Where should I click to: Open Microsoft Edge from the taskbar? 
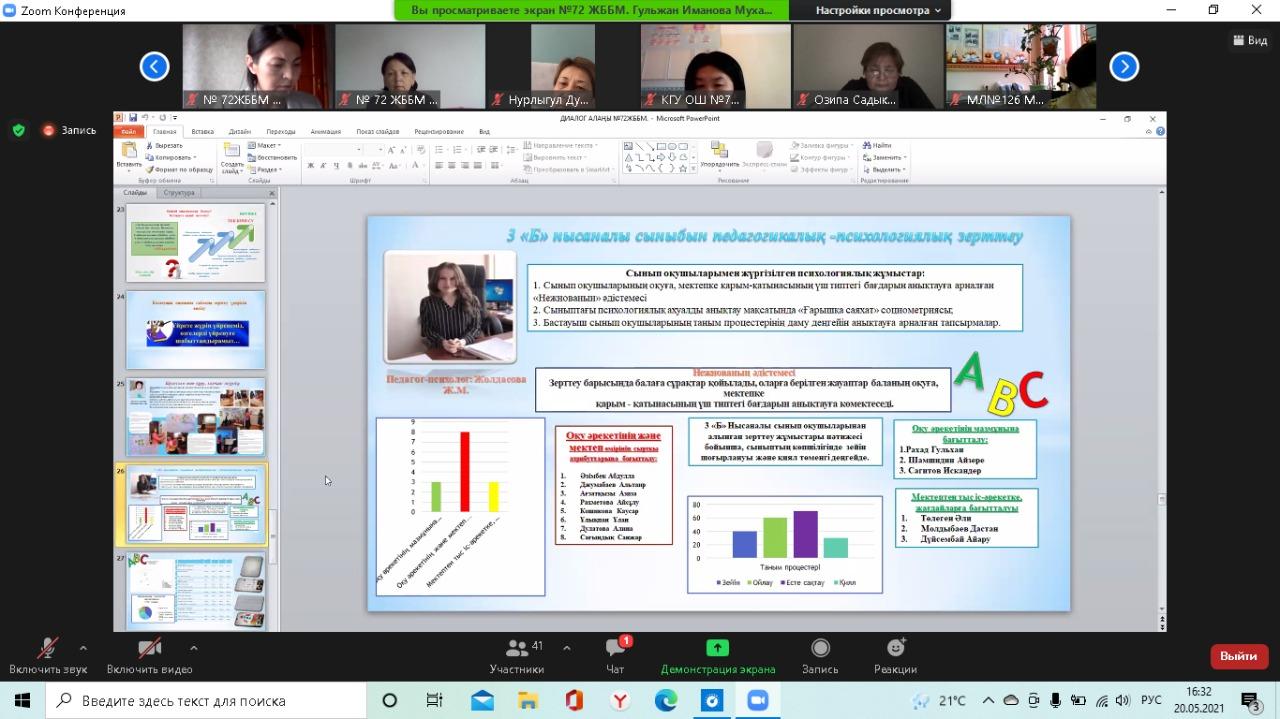click(665, 700)
